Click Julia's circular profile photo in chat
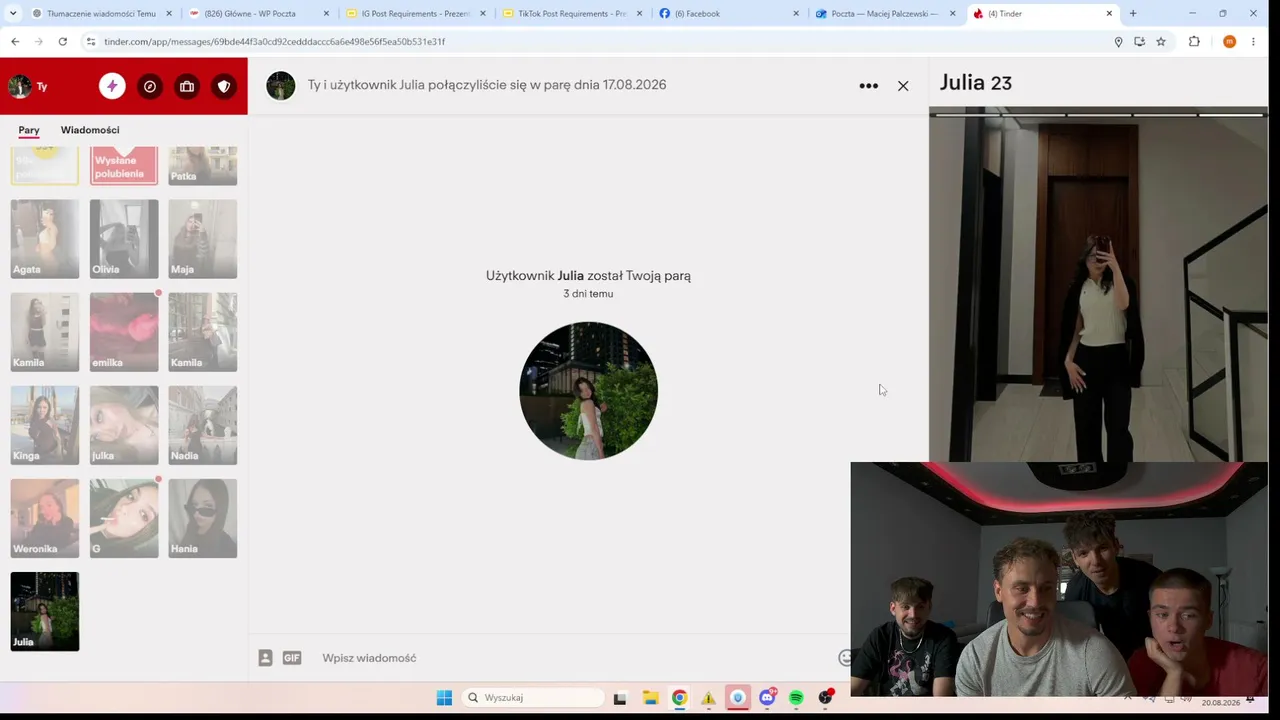The height and width of the screenshot is (720, 1280). pos(589,391)
